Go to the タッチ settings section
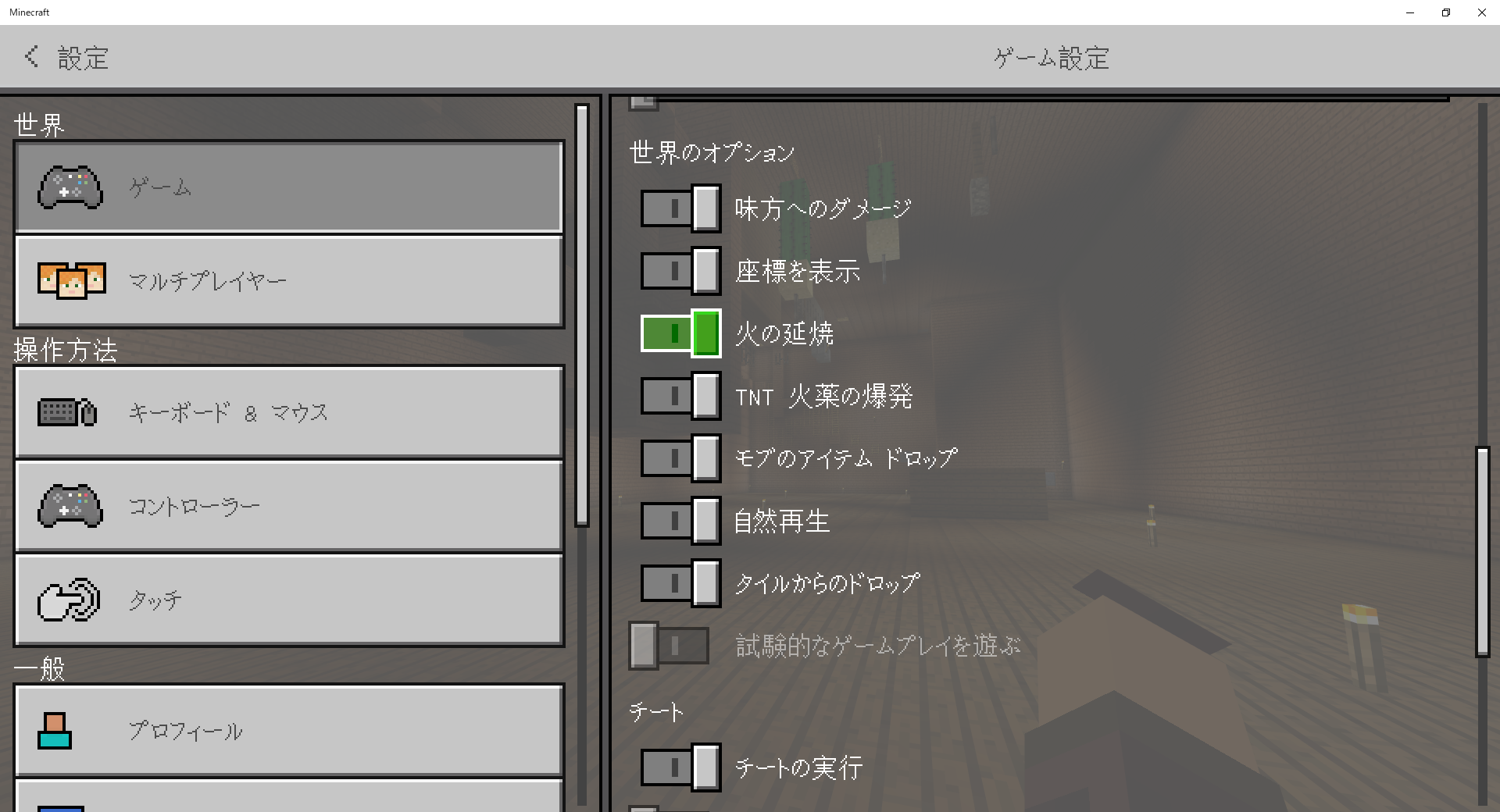The height and width of the screenshot is (812, 1500). tap(289, 600)
